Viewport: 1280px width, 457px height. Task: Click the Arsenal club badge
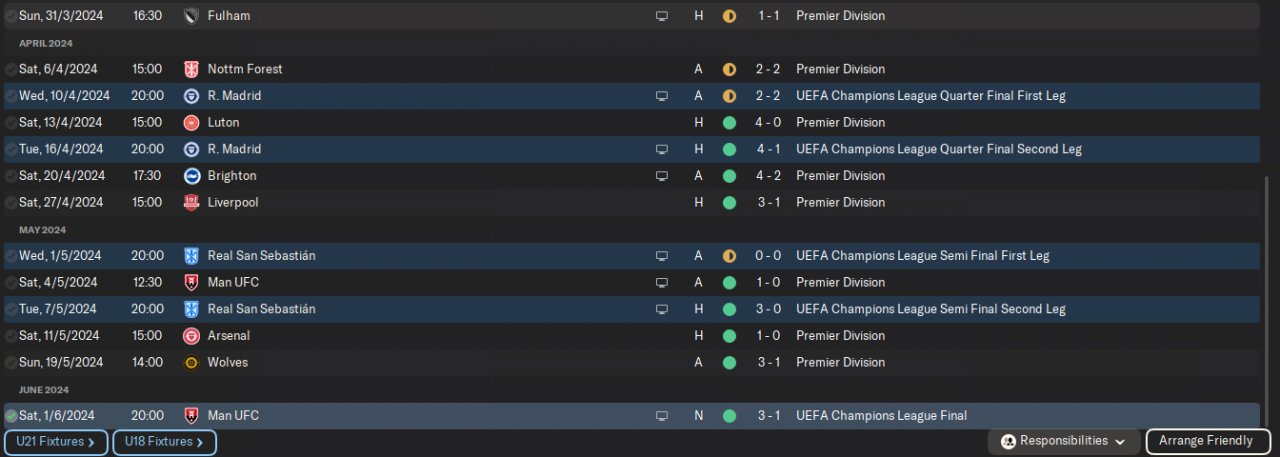(x=191, y=336)
